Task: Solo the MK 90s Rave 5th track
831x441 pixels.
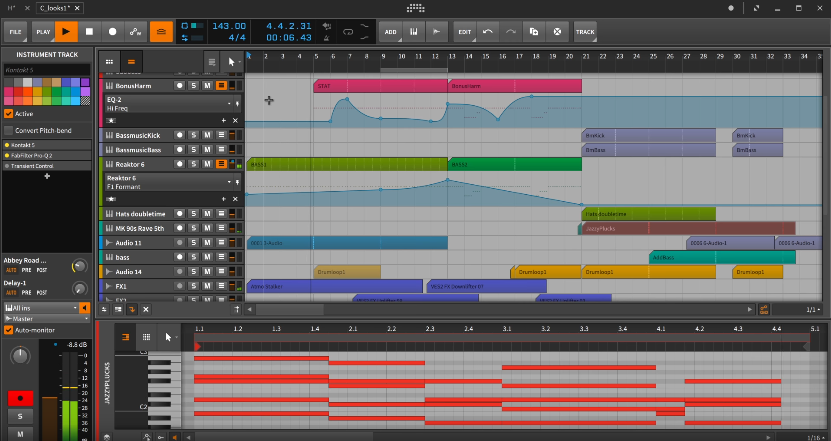Action: [x=193, y=228]
